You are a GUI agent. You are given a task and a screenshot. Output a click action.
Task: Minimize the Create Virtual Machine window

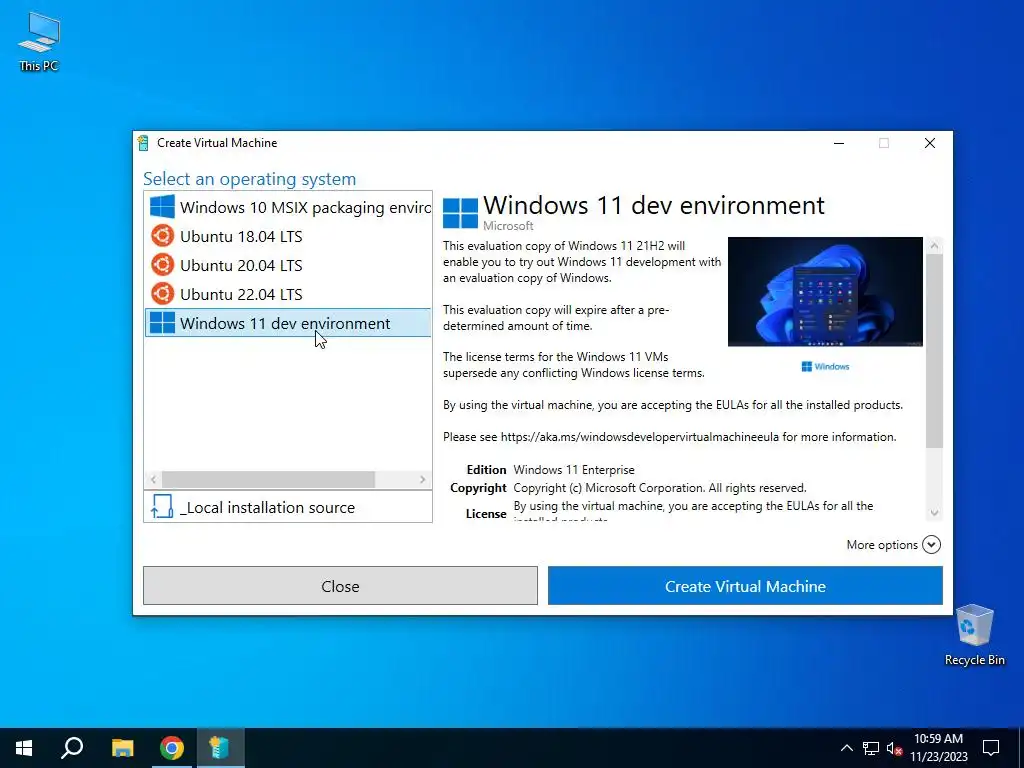tap(839, 143)
